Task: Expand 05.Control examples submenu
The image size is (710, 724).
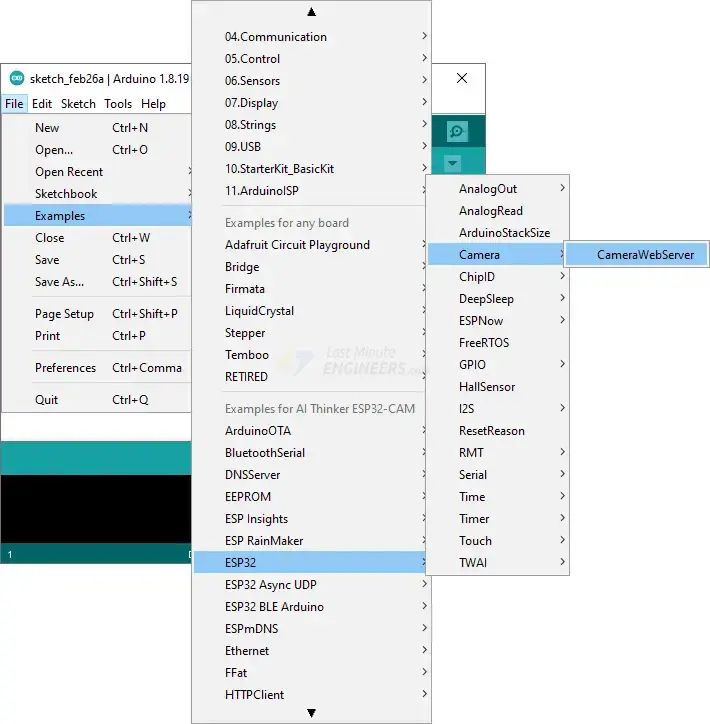Action: (312, 59)
